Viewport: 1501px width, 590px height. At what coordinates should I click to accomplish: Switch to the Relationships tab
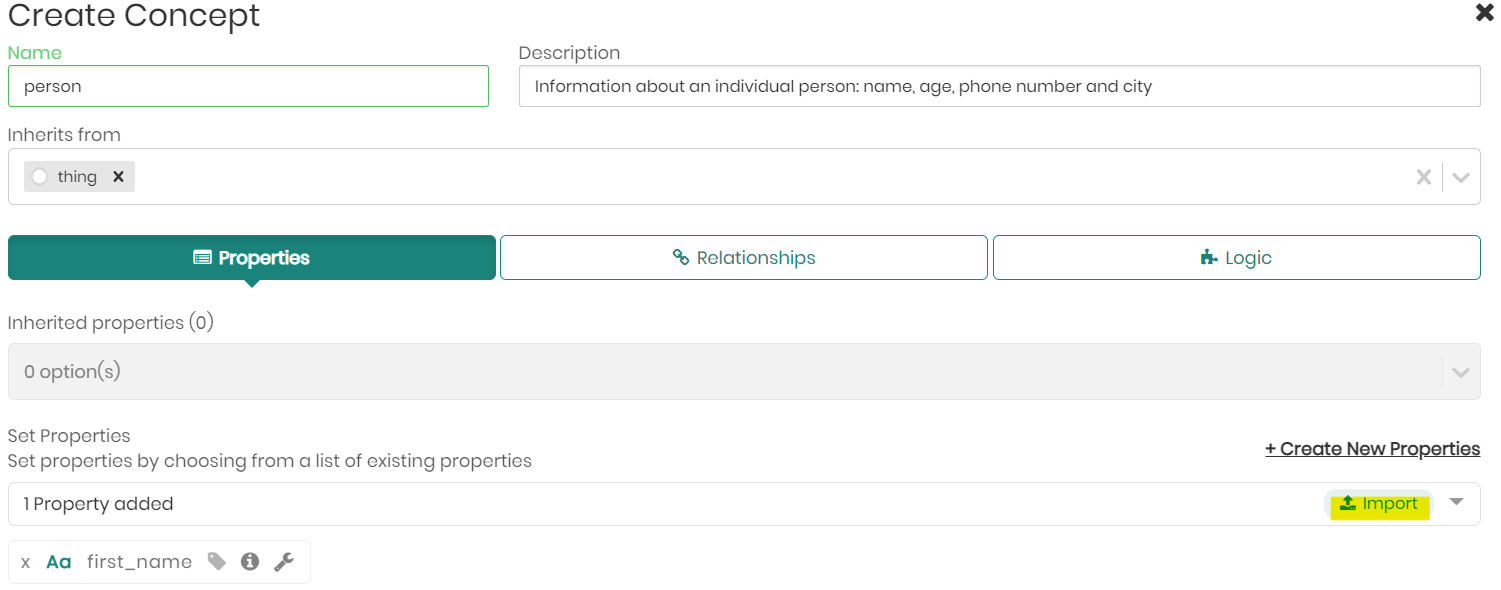tap(743, 258)
